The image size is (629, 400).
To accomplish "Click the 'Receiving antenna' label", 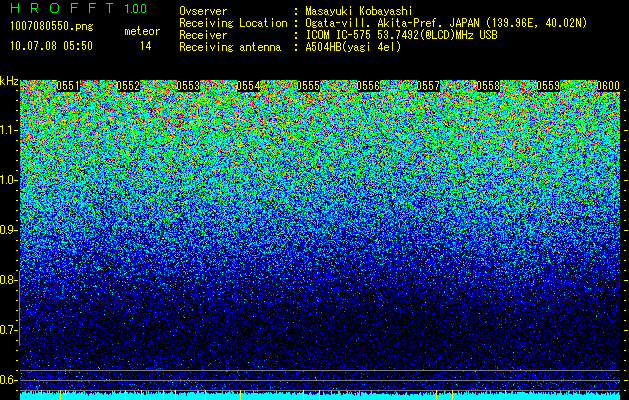I will tap(230, 47).
